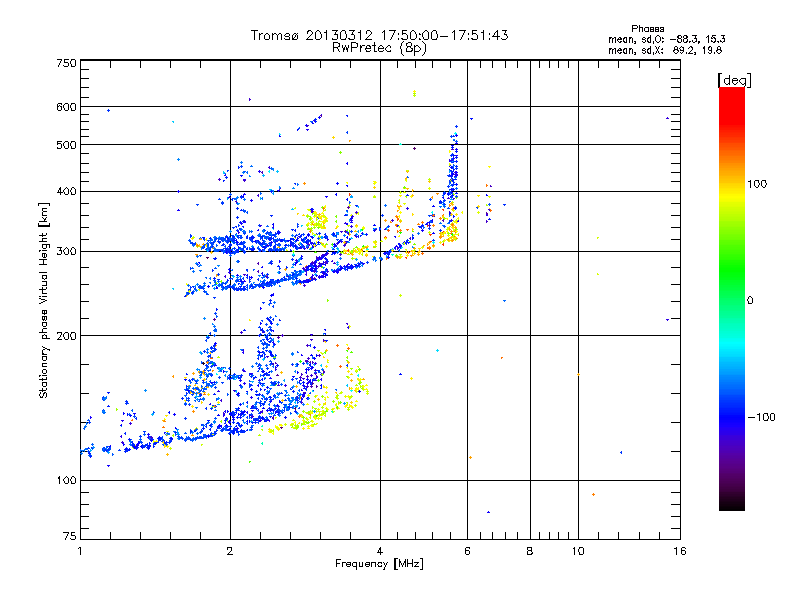Click the y-axis tick label '750'
Image resolution: width=800 pixels, height=600 pixels.
tap(67, 63)
